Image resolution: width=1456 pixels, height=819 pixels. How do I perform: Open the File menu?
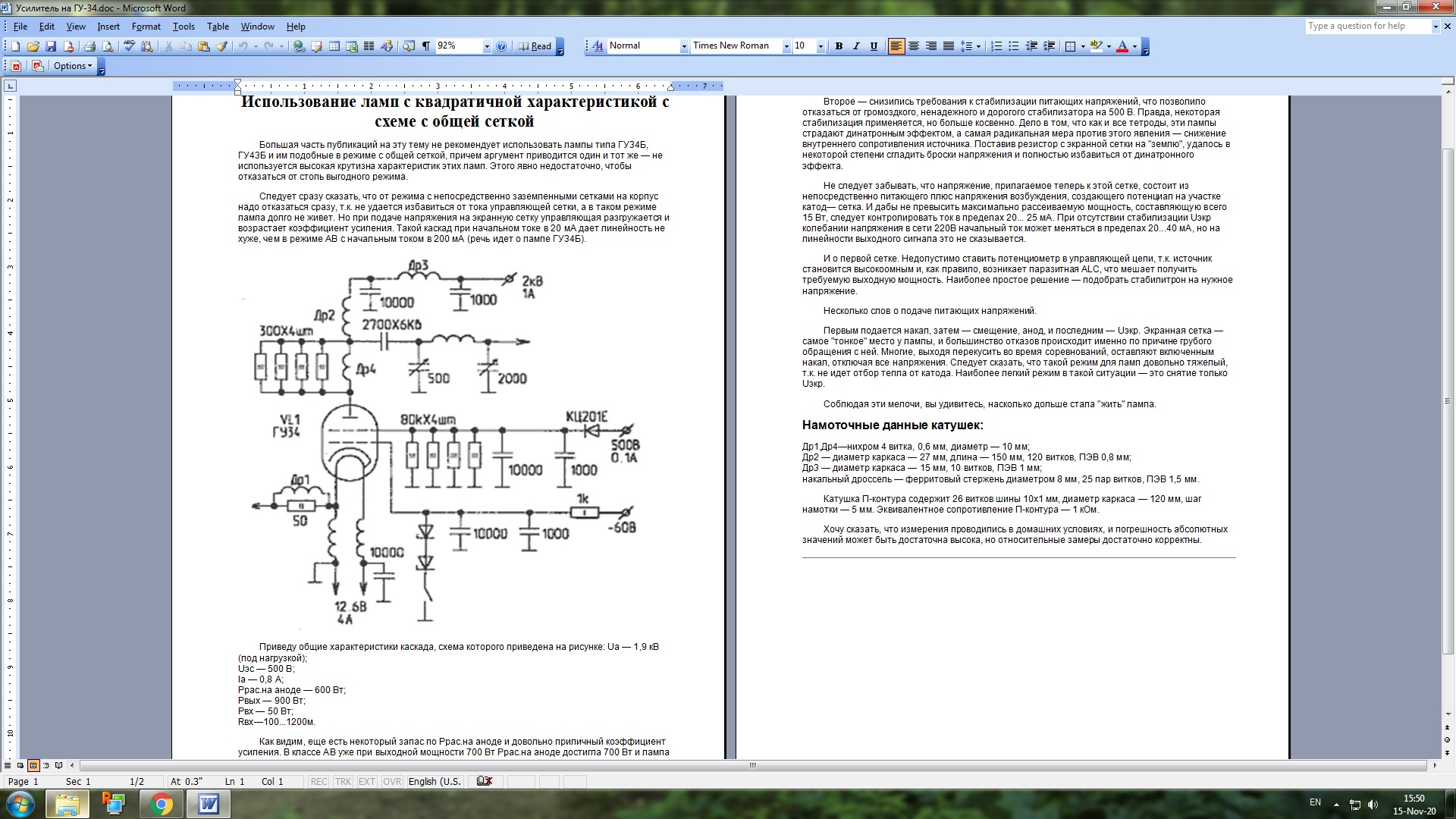coord(20,27)
